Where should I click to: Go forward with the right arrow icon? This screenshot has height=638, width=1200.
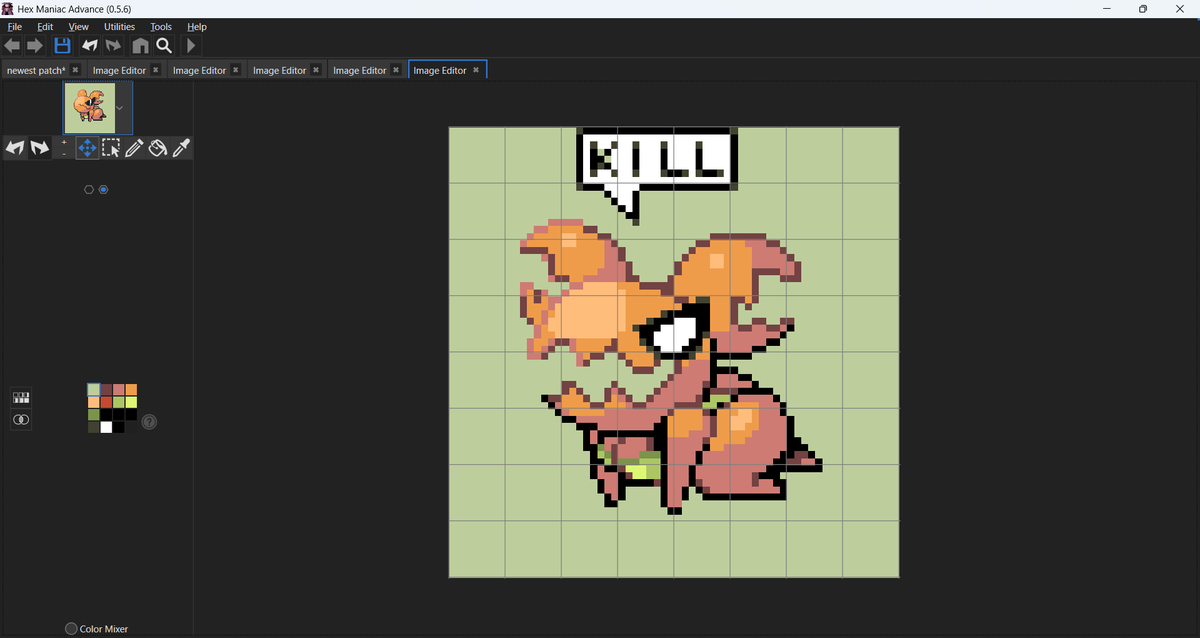point(35,46)
